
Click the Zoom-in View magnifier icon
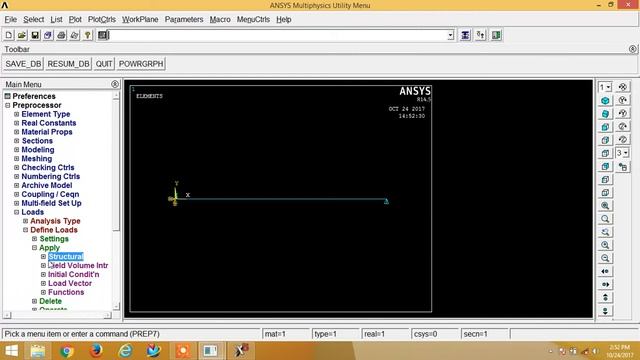coord(605,219)
